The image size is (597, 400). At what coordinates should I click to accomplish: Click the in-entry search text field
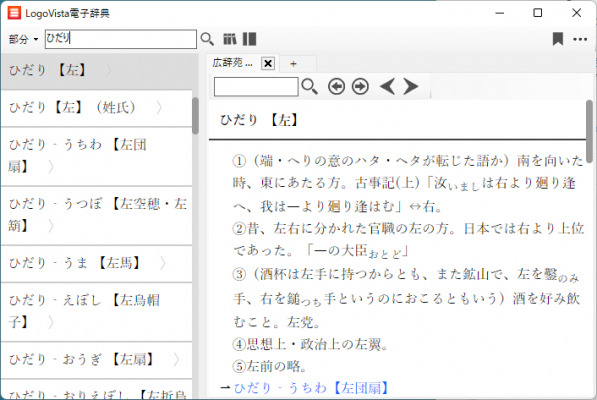pyautogui.click(x=256, y=87)
